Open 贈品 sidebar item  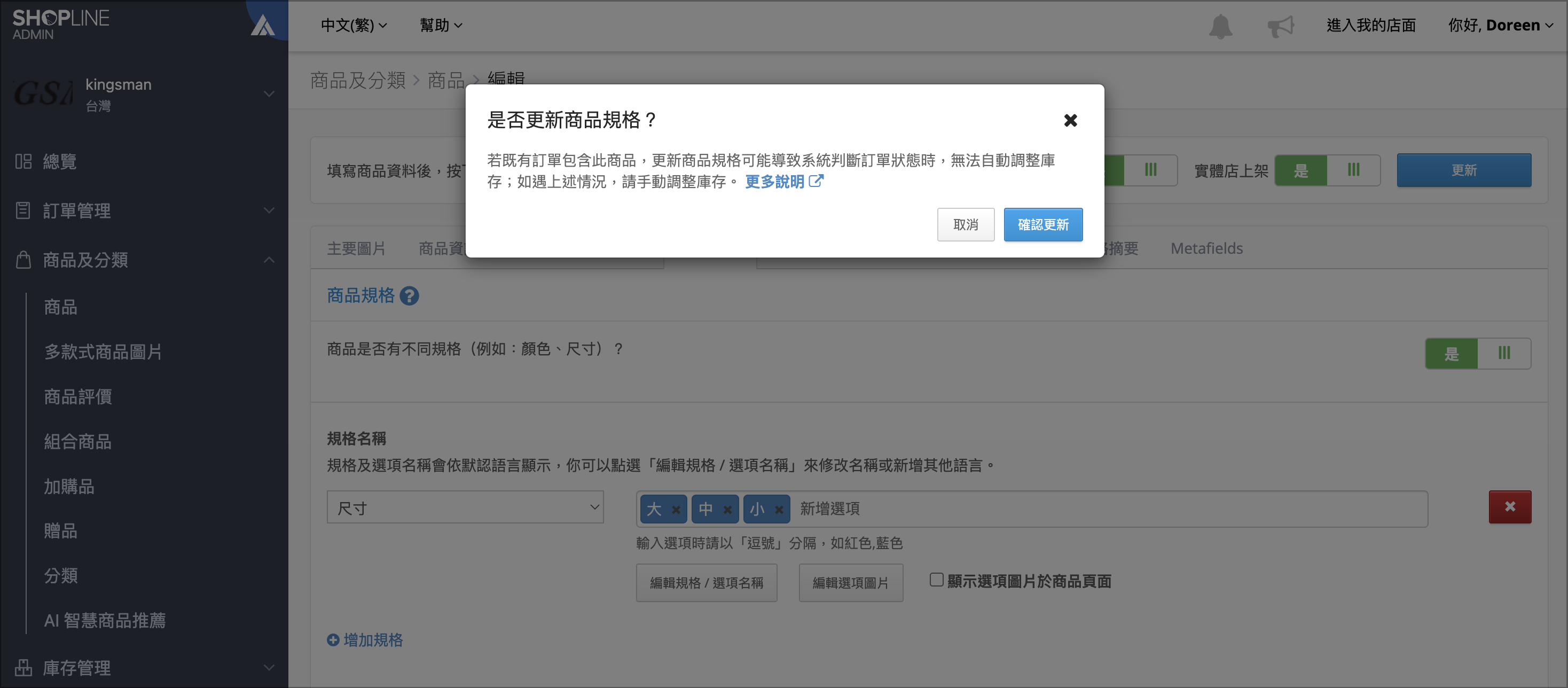coord(60,531)
